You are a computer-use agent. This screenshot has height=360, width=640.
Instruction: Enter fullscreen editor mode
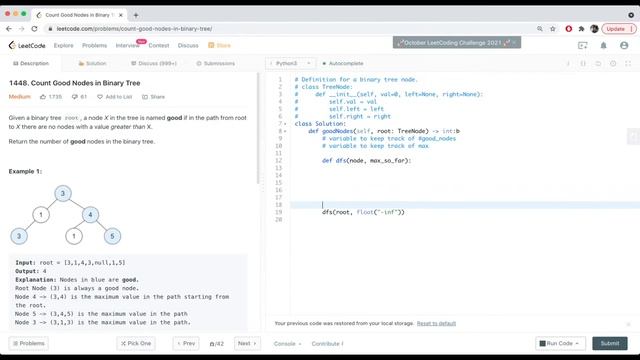tap(628, 64)
